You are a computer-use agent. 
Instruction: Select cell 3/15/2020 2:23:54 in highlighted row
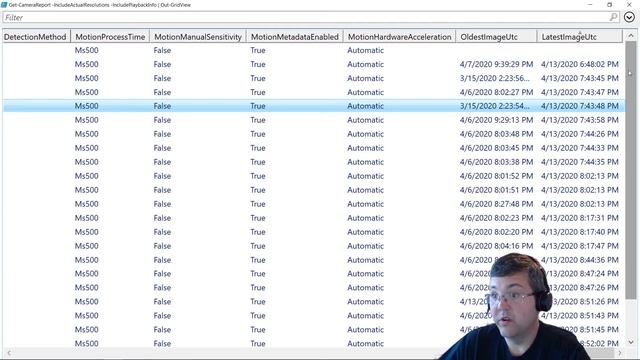[495, 106]
